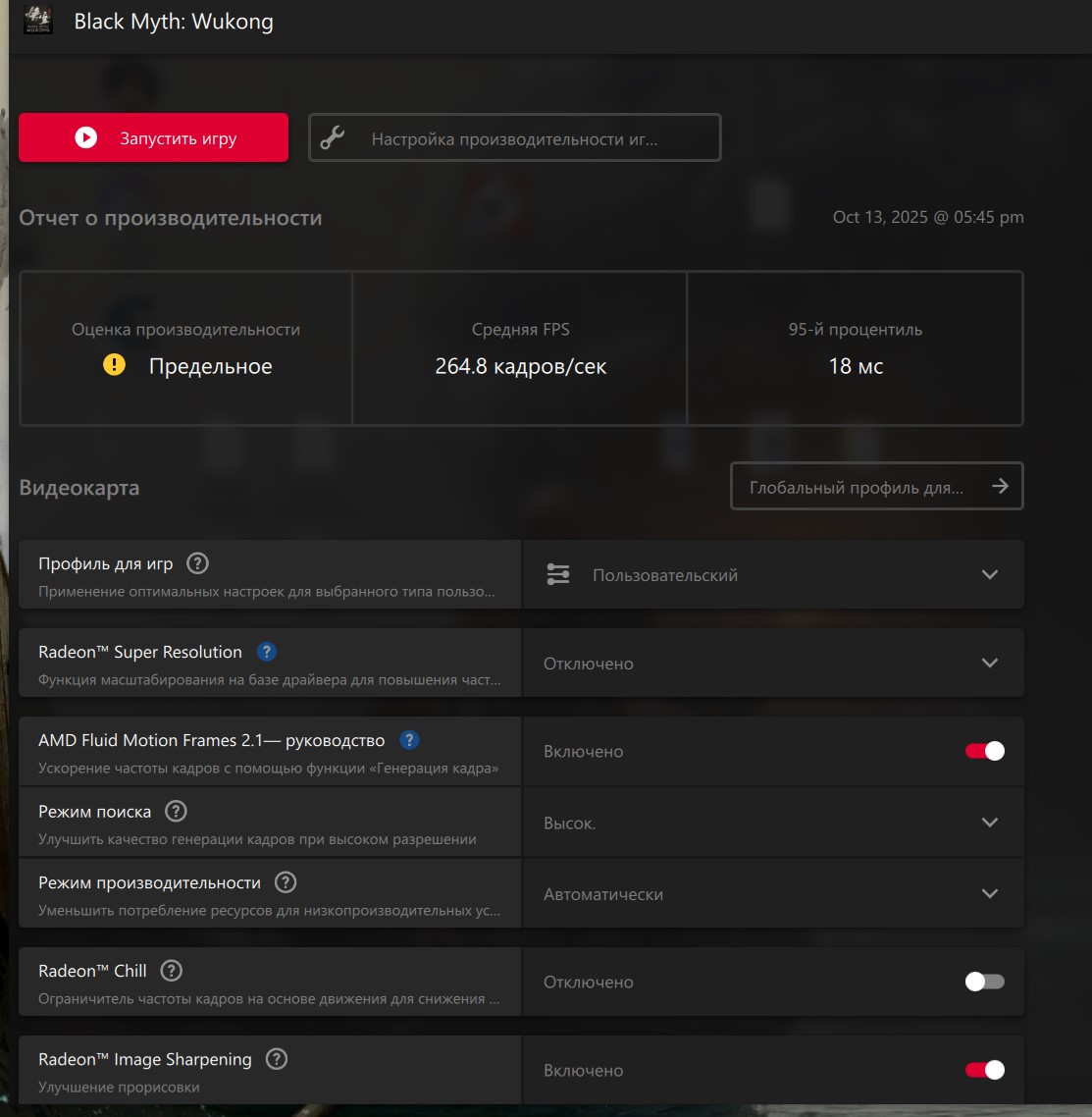1092x1117 pixels.
Task: Enable the Radeon Chill toggle
Action: point(984,982)
